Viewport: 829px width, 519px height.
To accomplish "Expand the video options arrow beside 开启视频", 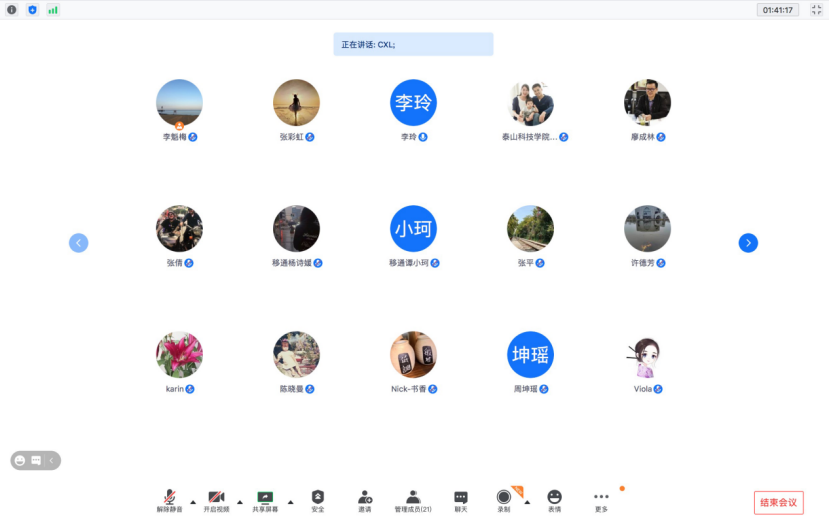I will 240,502.
